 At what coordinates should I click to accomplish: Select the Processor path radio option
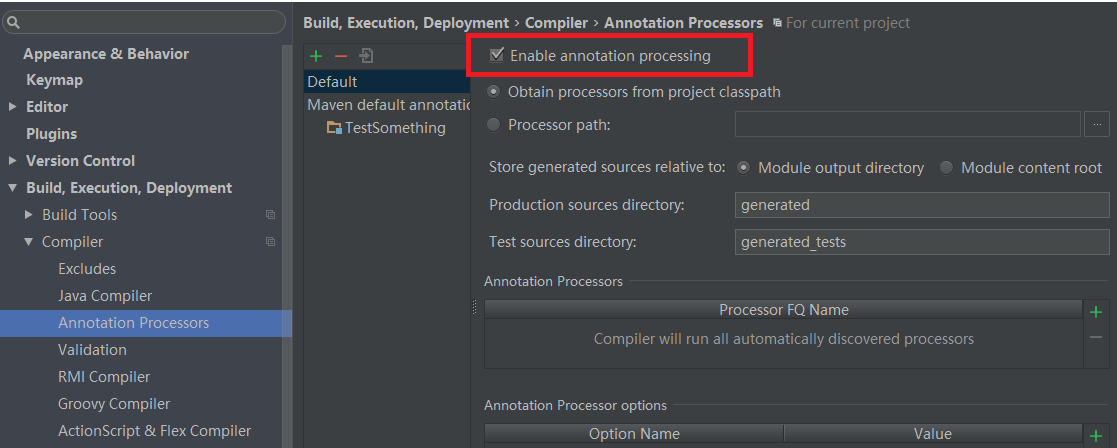tap(494, 125)
